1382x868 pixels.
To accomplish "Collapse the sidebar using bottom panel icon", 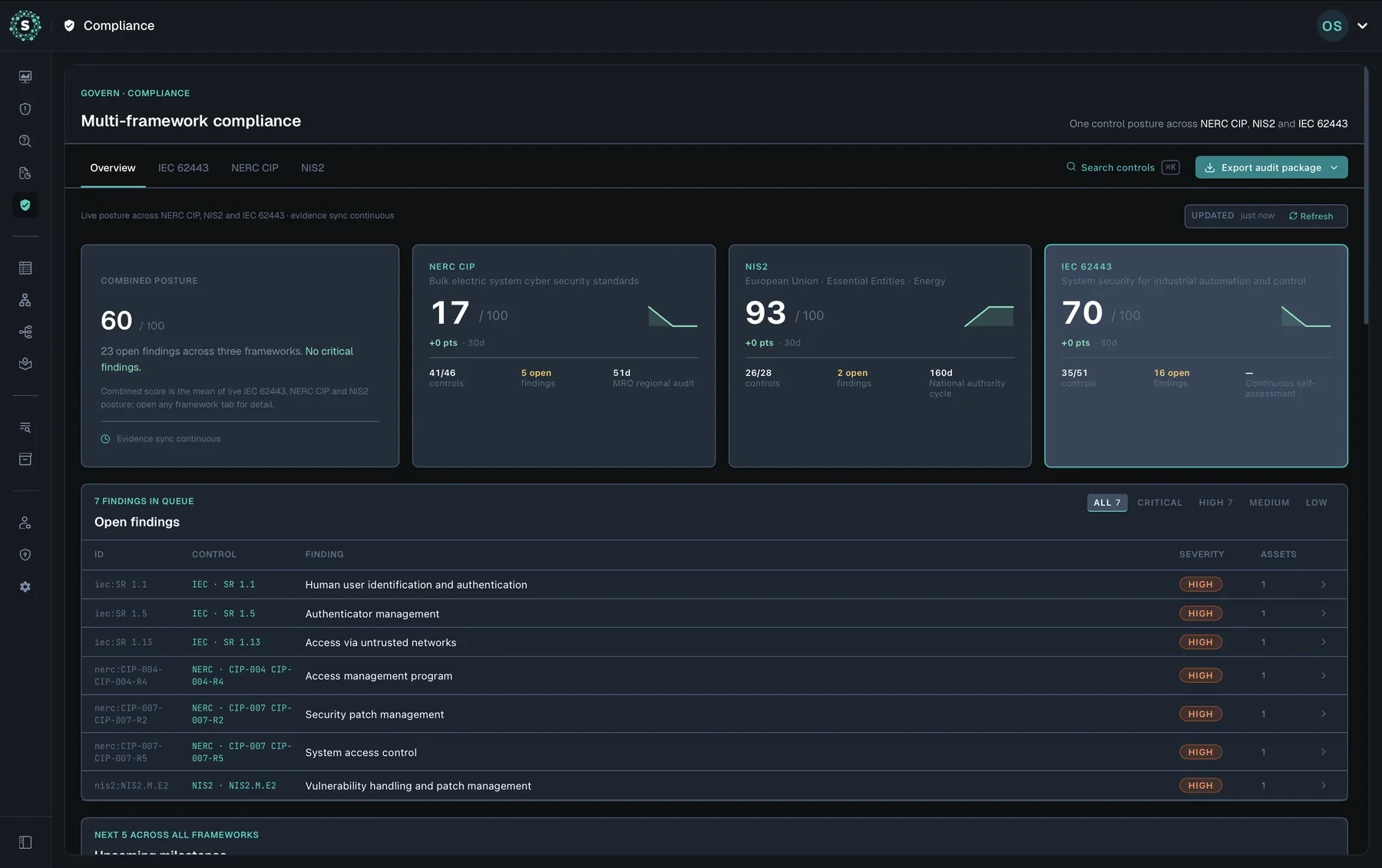I will point(25,843).
